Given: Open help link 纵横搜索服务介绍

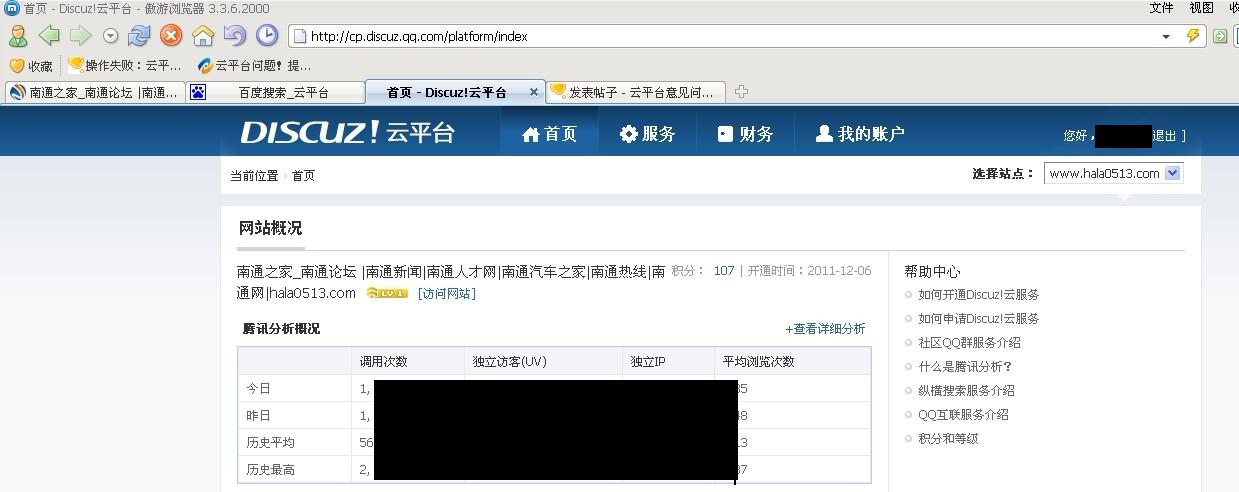Looking at the screenshot, I should point(966,391).
